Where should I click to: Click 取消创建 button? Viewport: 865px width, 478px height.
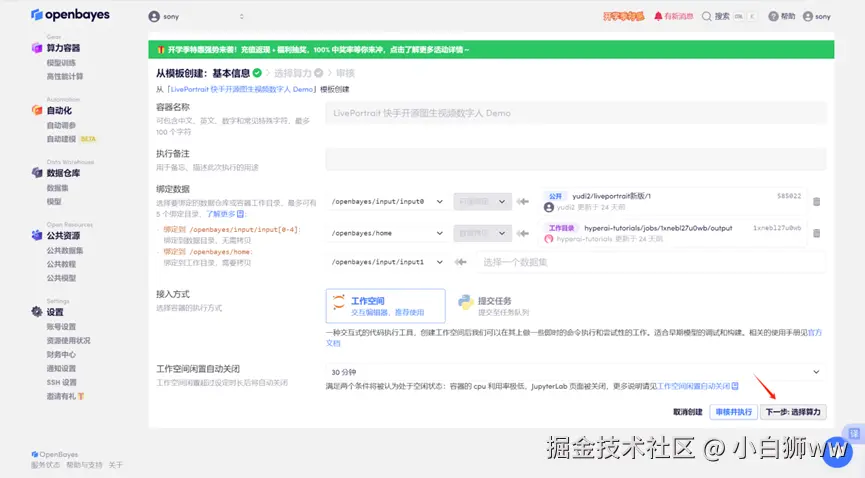688,412
